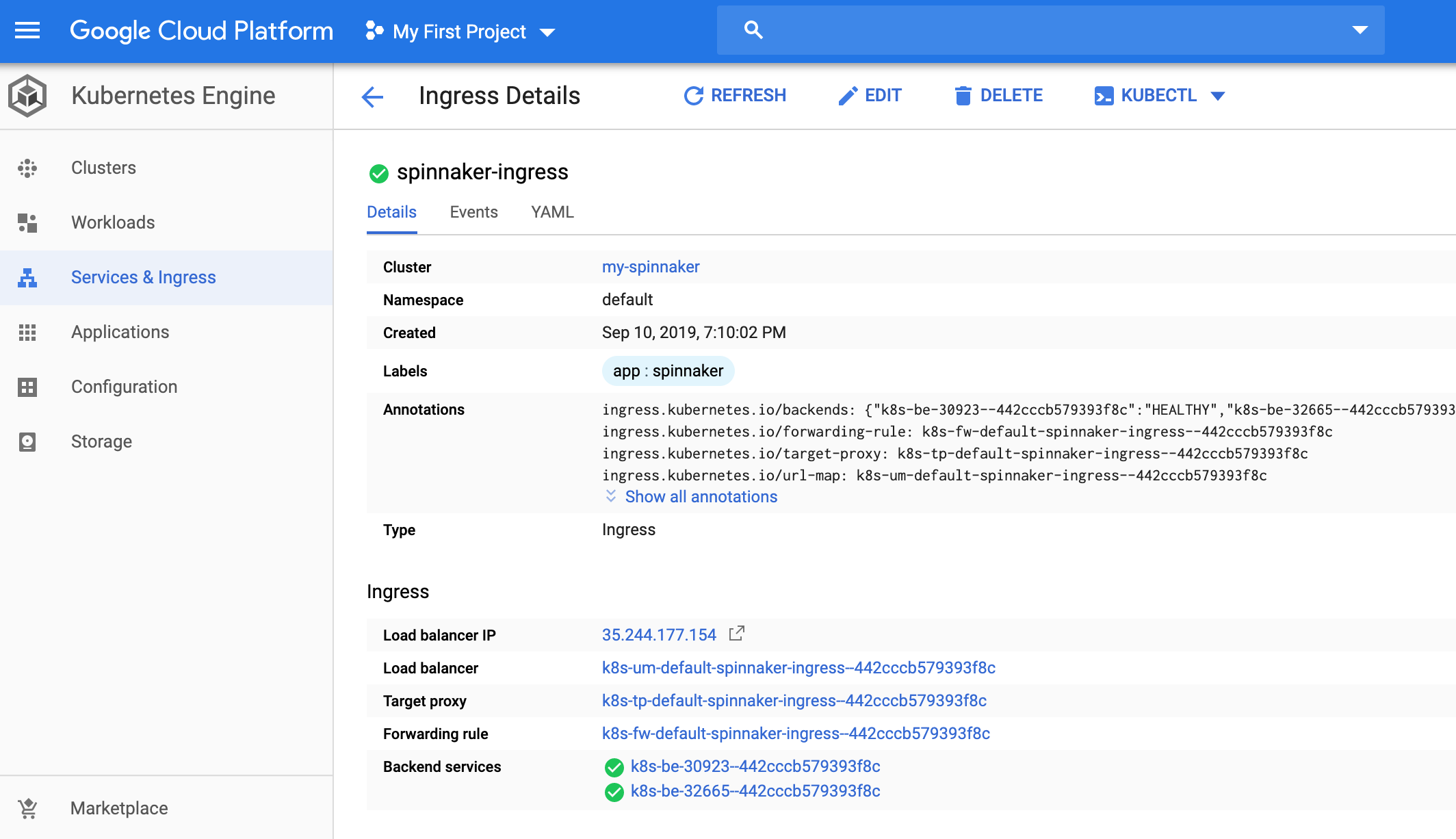Open Marketplace at sidebar bottom
This screenshot has width=1456, height=839.
point(119,809)
